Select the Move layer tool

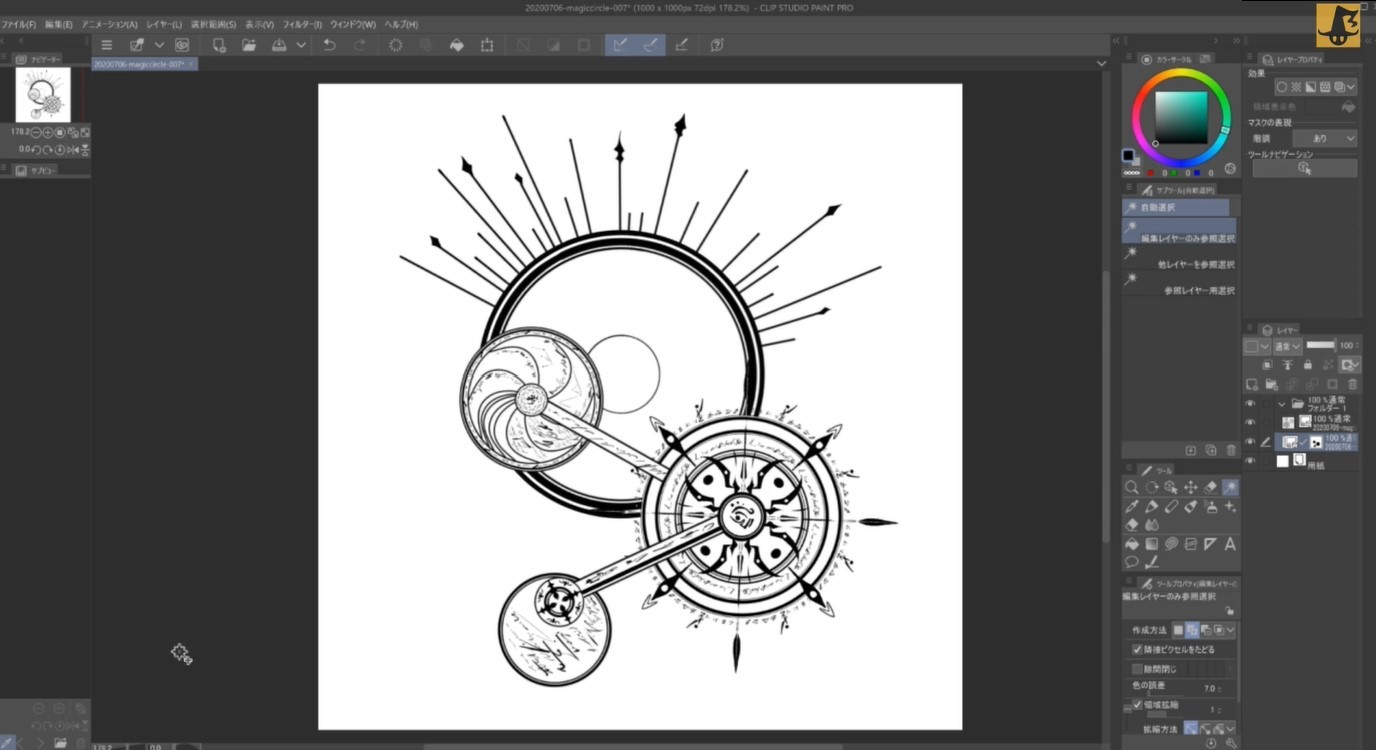click(1190, 487)
